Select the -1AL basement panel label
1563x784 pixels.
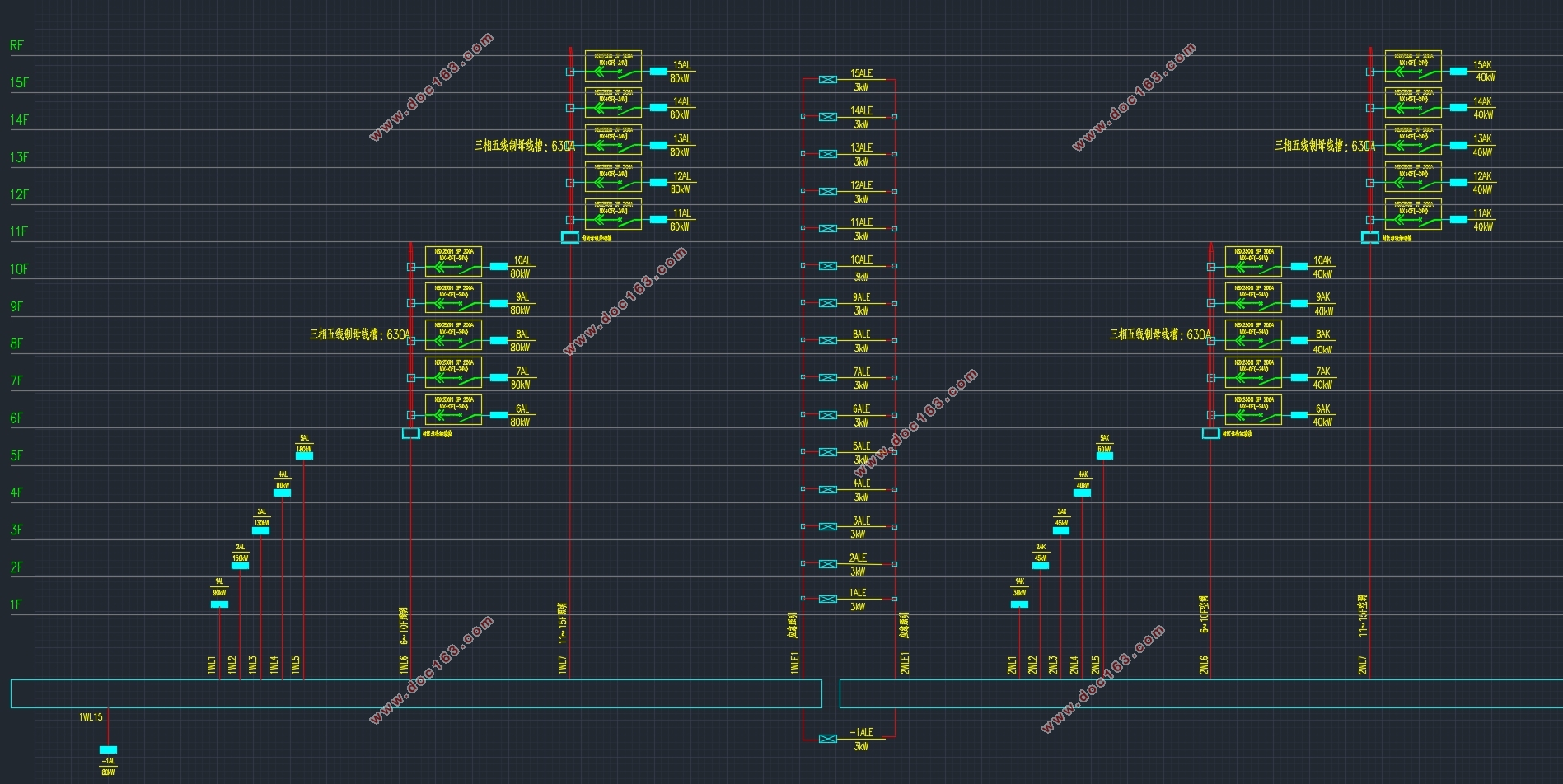pos(108,762)
